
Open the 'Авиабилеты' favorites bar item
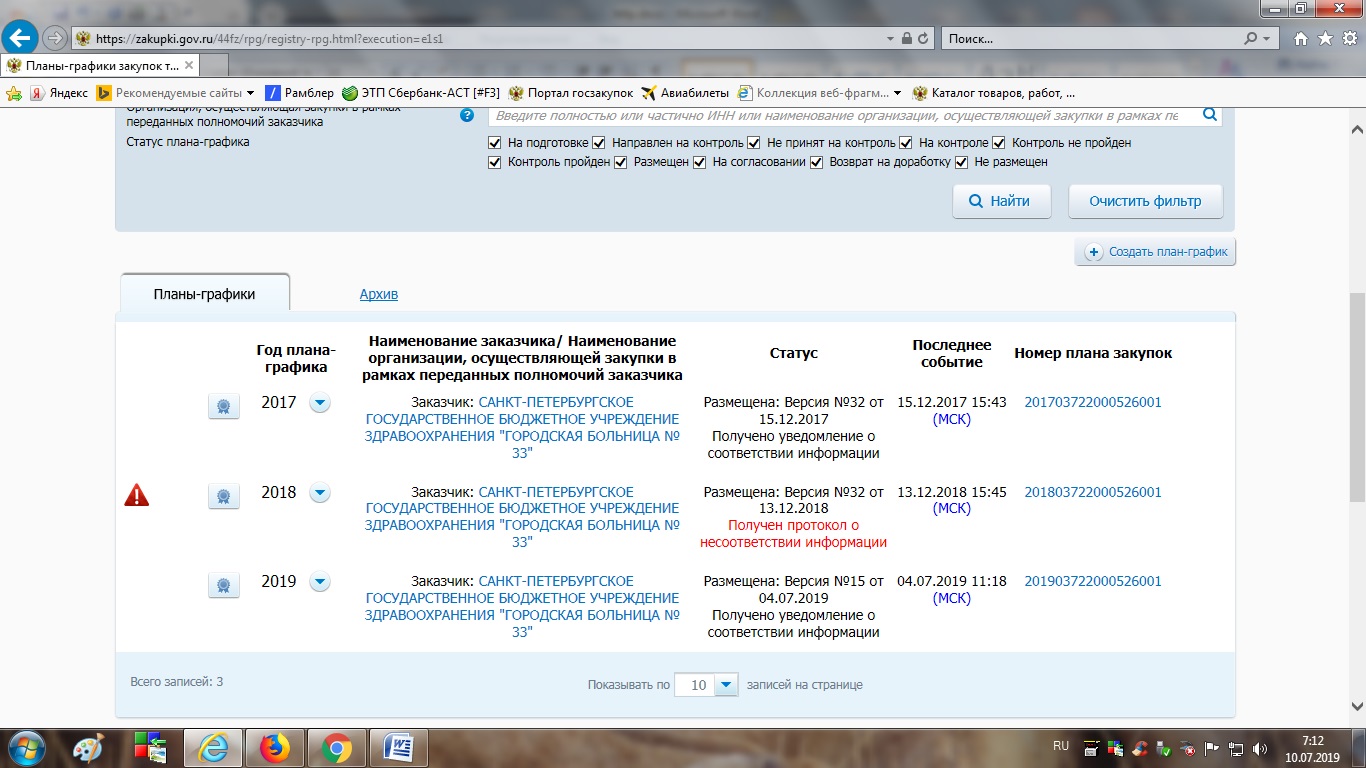click(x=686, y=93)
